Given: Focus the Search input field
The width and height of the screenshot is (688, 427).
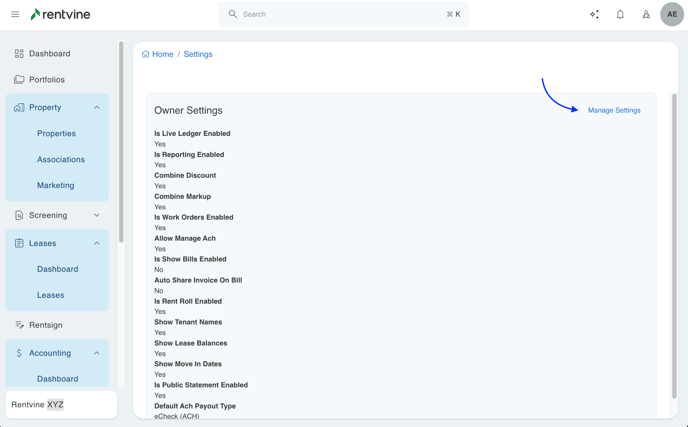Looking at the screenshot, I should coord(340,15).
